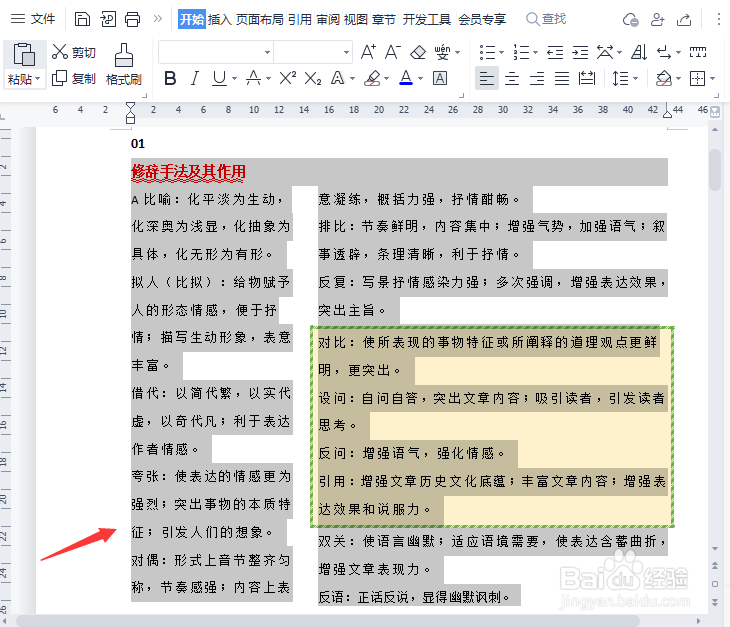730x627 pixels.
Task: Click the 剪切 cut button
Action: [x=74, y=52]
